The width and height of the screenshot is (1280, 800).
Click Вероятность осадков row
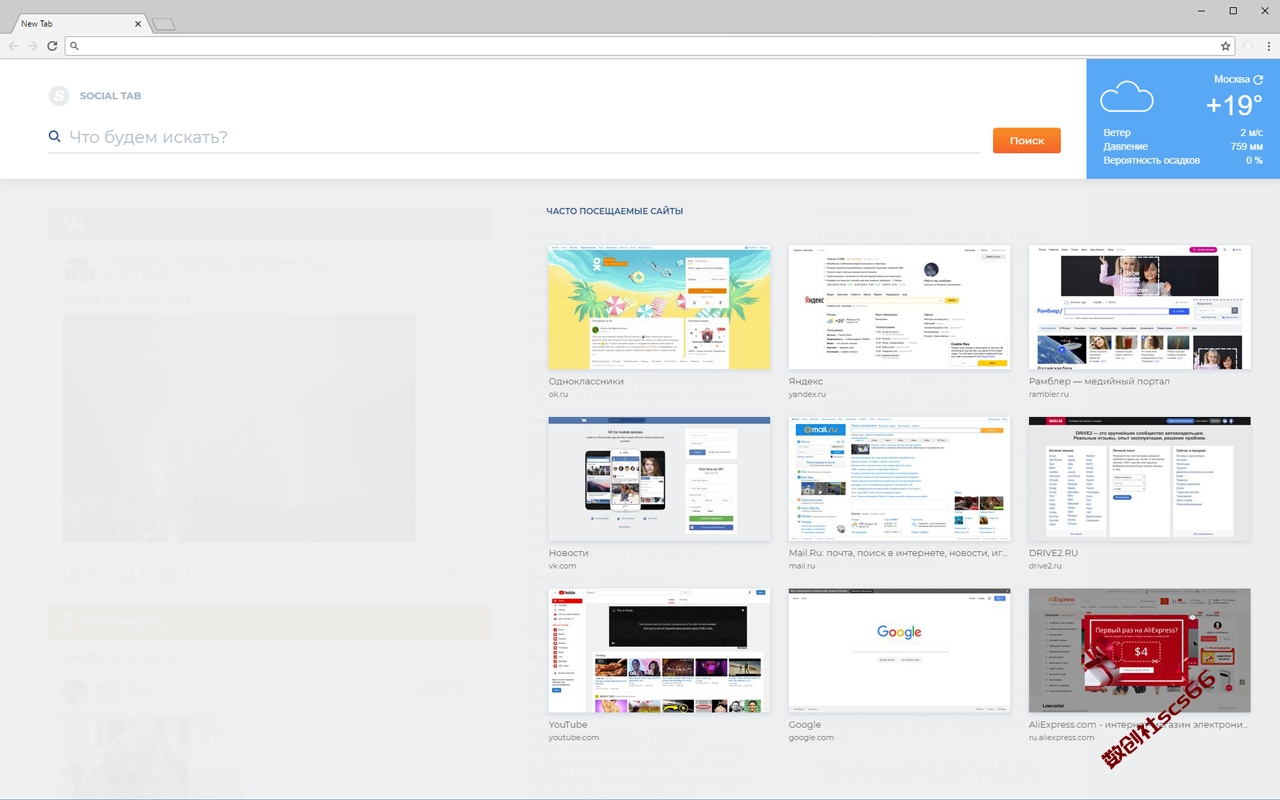point(1183,160)
